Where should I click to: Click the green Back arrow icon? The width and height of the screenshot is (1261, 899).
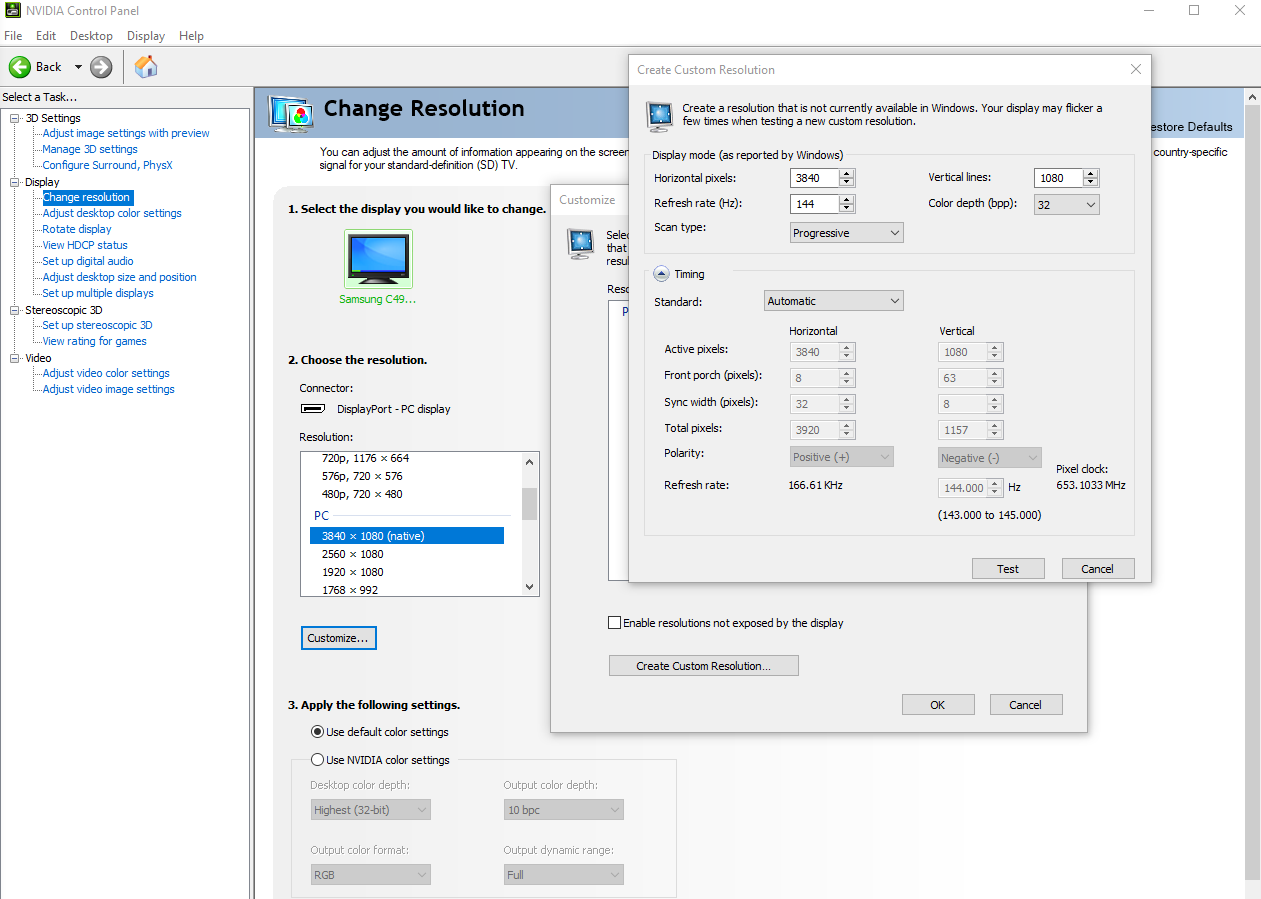pos(20,67)
